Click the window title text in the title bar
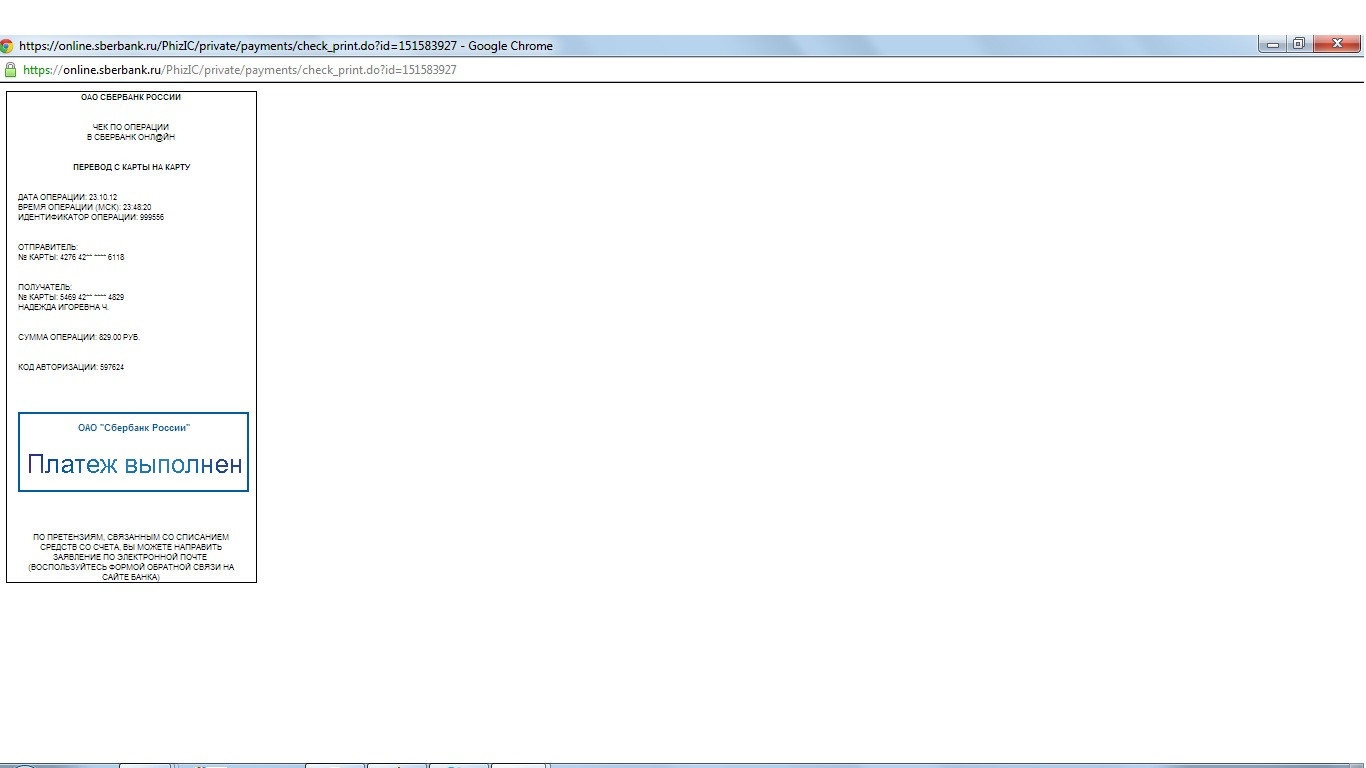The height and width of the screenshot is (768, 1366). [x=286, y=45]
